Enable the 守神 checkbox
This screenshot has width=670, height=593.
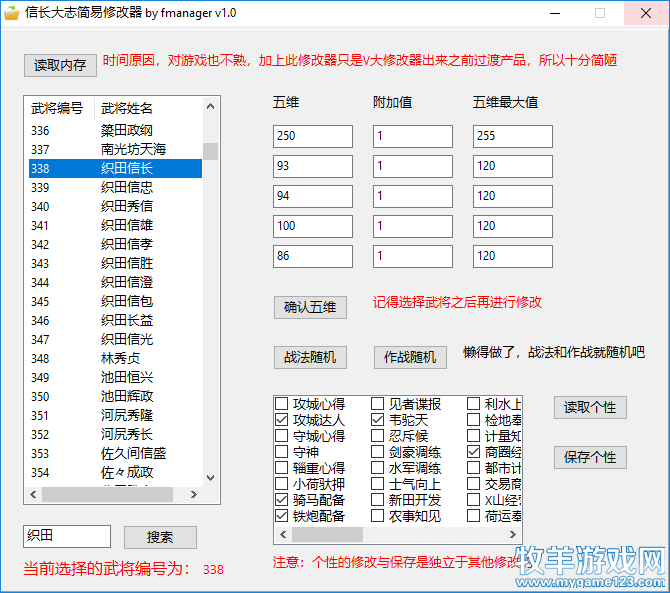(x=282, y=452)
